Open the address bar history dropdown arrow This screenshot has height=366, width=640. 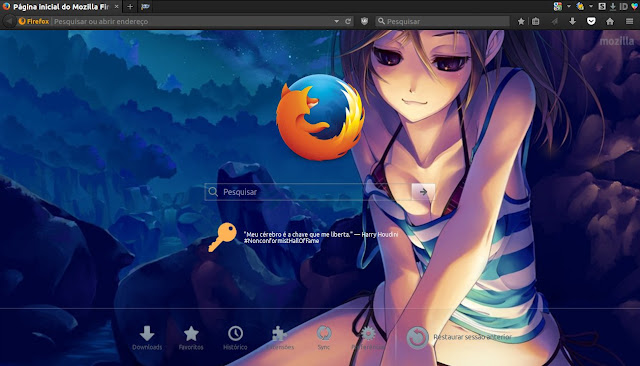[336, 21]
